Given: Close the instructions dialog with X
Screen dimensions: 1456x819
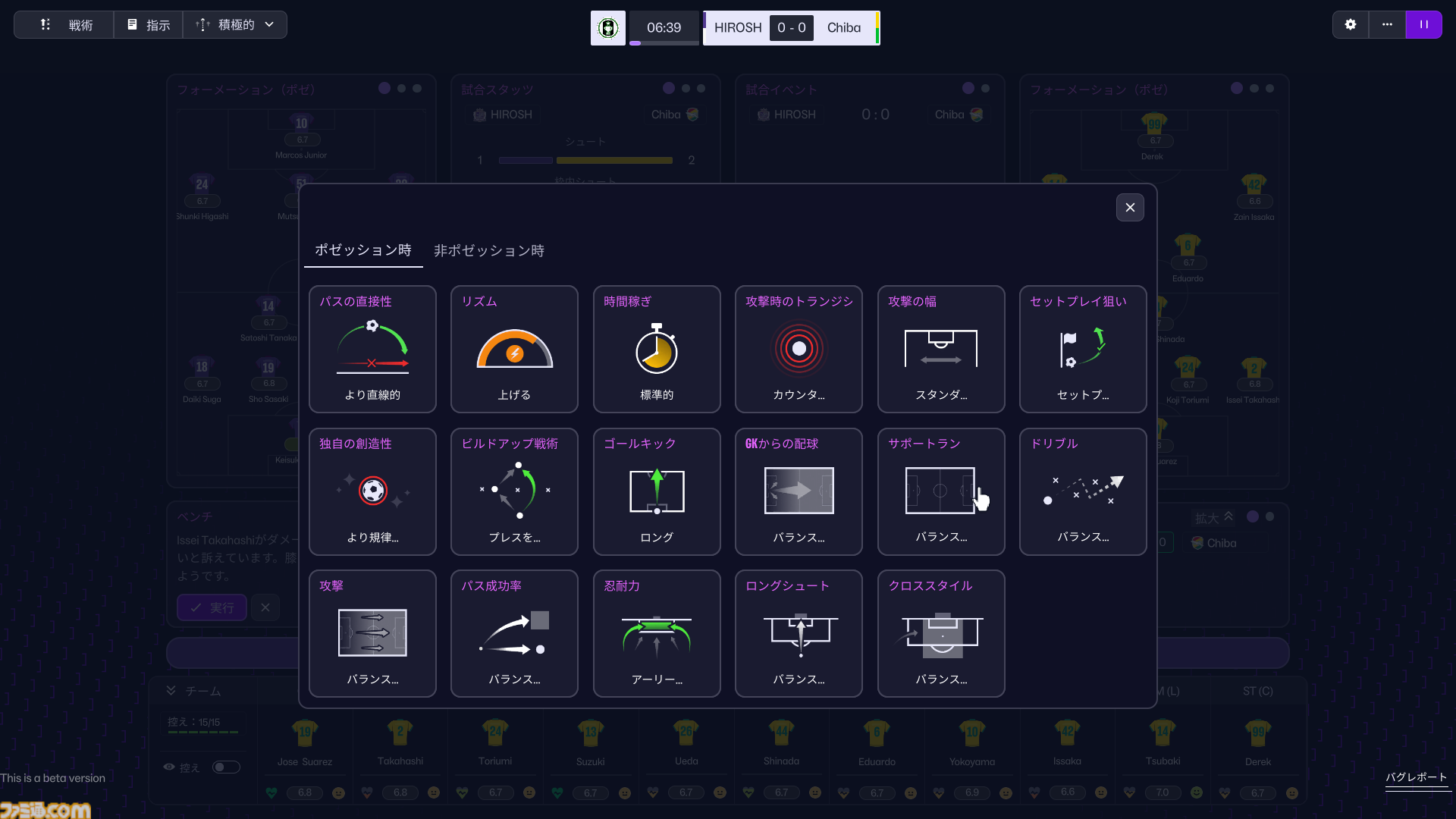Looking at the screenshot, I should click(1130, 207).
